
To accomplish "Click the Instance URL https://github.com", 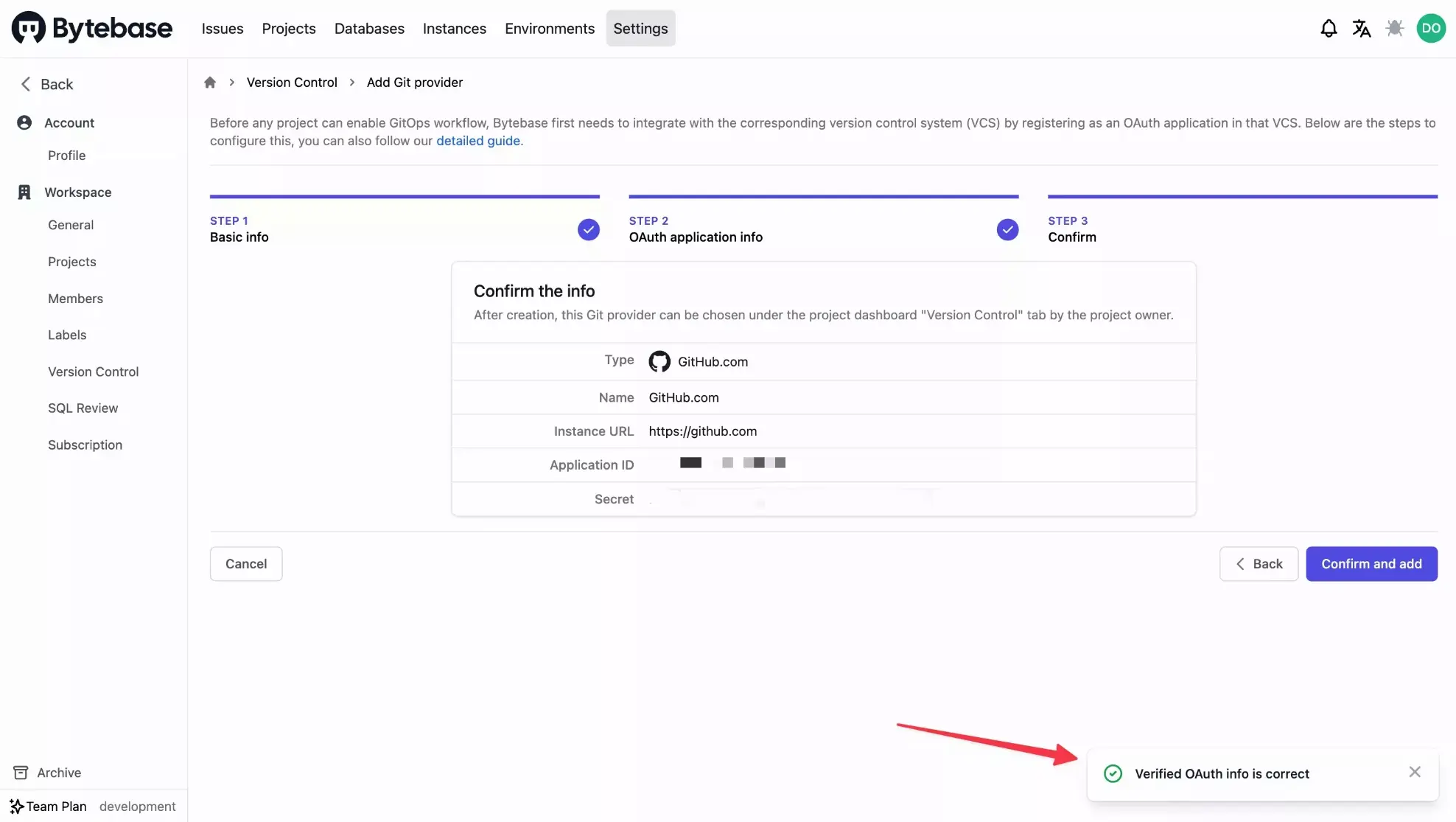I will point(702,431).
